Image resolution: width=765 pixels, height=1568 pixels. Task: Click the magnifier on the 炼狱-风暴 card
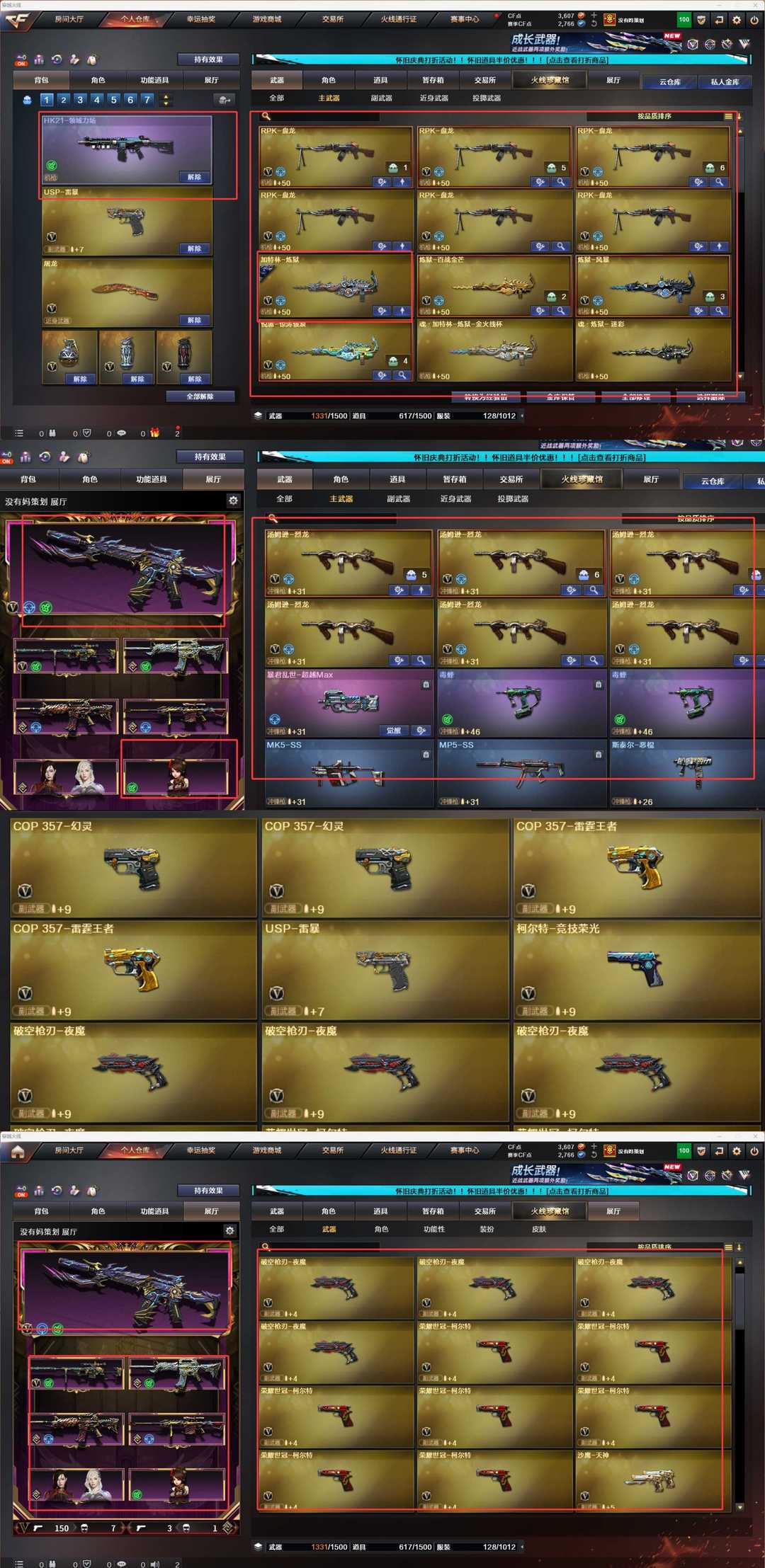pos(719,311)
